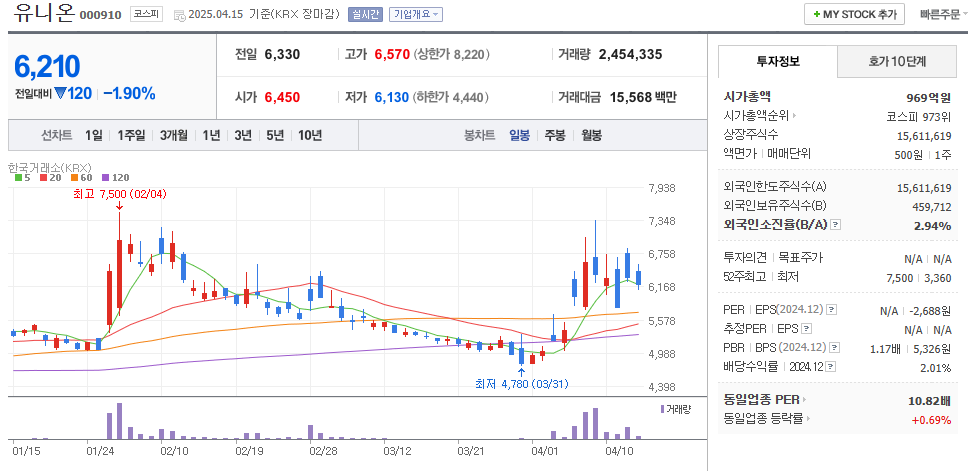Click the 외국인보유주식수 value 459,712

(x=932, y=207)
